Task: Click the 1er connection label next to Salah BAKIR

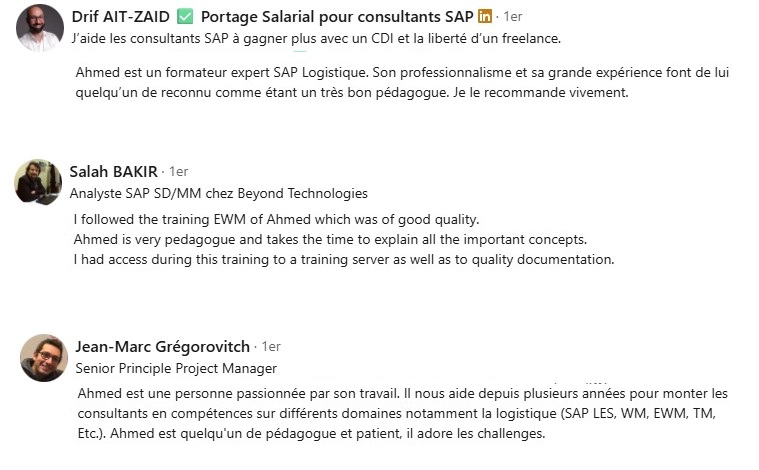Action: pos(178,172)
